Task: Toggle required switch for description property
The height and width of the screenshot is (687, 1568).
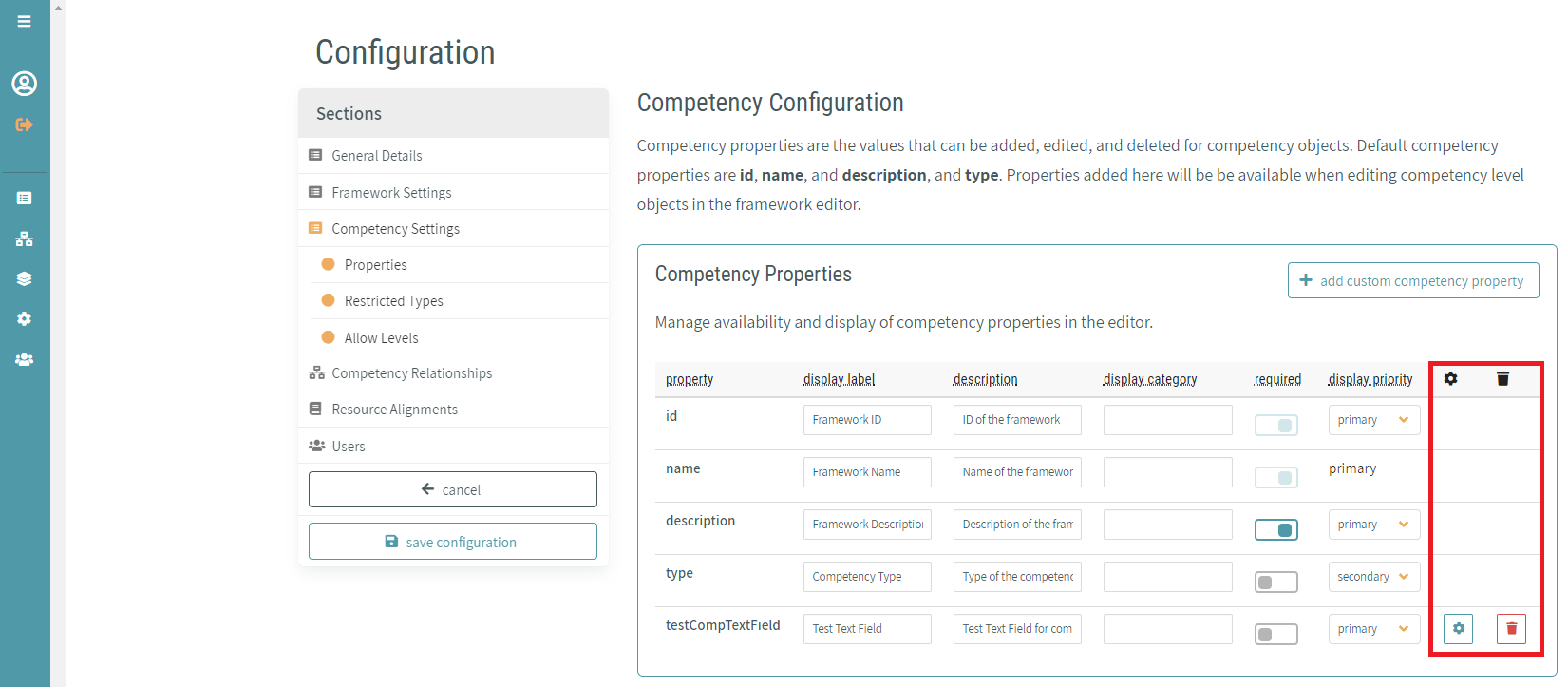Action: click(x=1275, y=529)
